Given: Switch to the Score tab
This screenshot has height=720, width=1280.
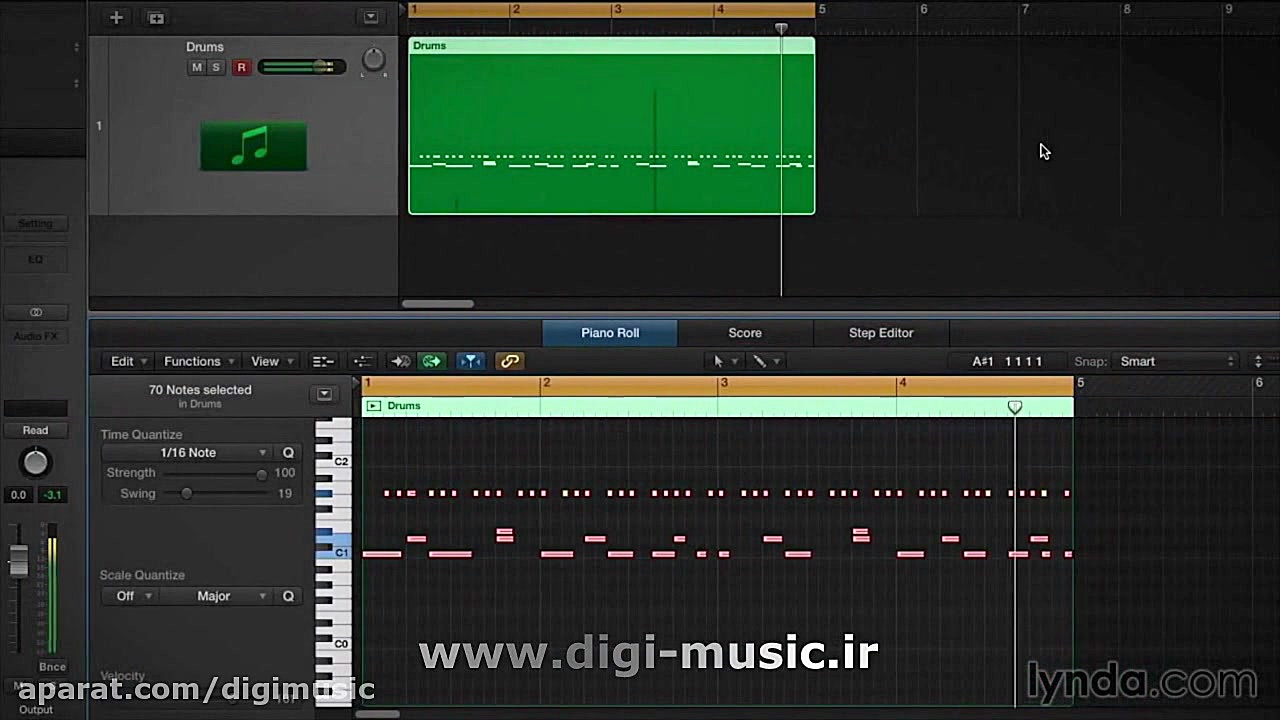Looking at the screenshot, I should pyautogui.click(x=745, y=333).
